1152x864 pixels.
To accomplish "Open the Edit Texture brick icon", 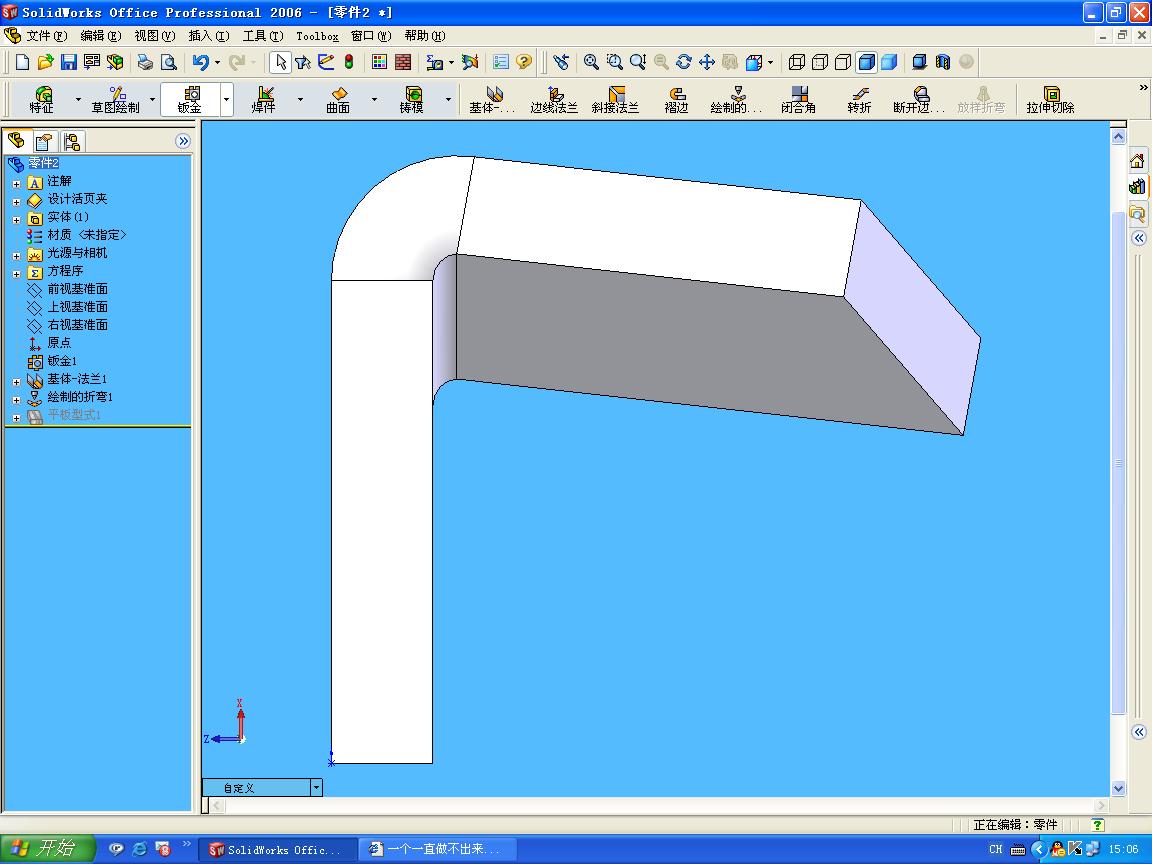I will [403, 62].
